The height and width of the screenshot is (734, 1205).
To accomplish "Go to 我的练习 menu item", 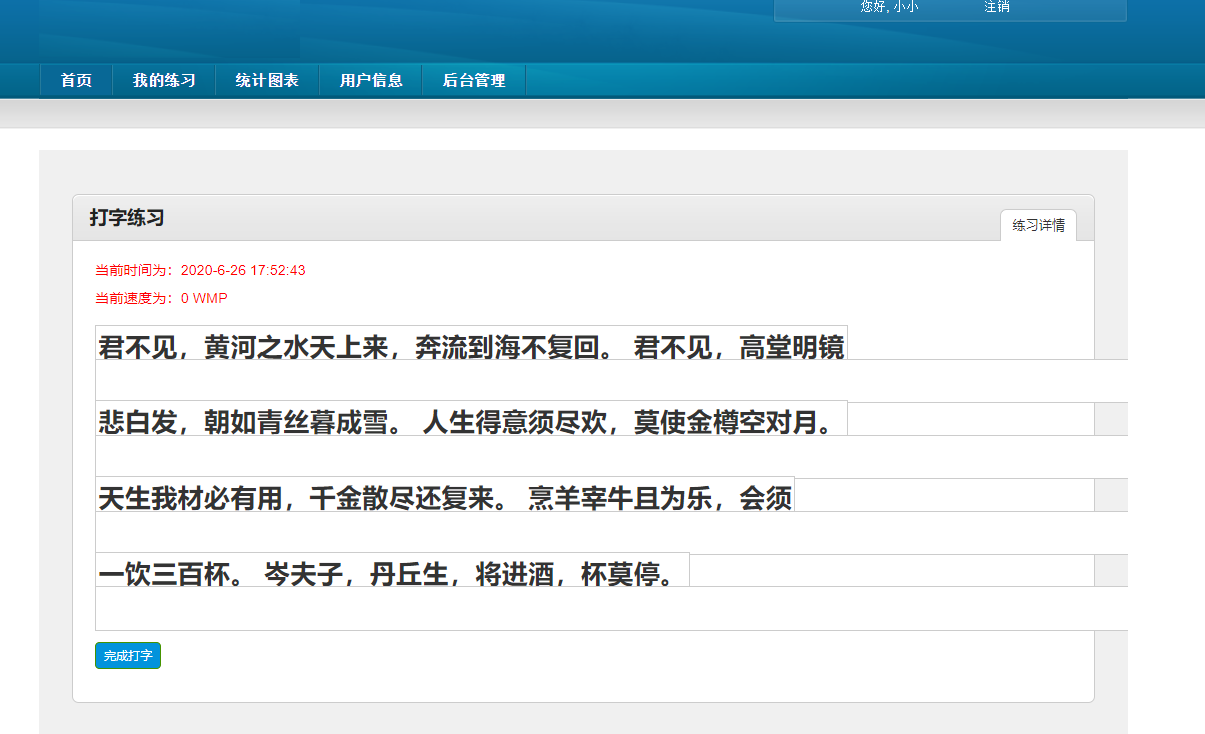I will 164,81.
